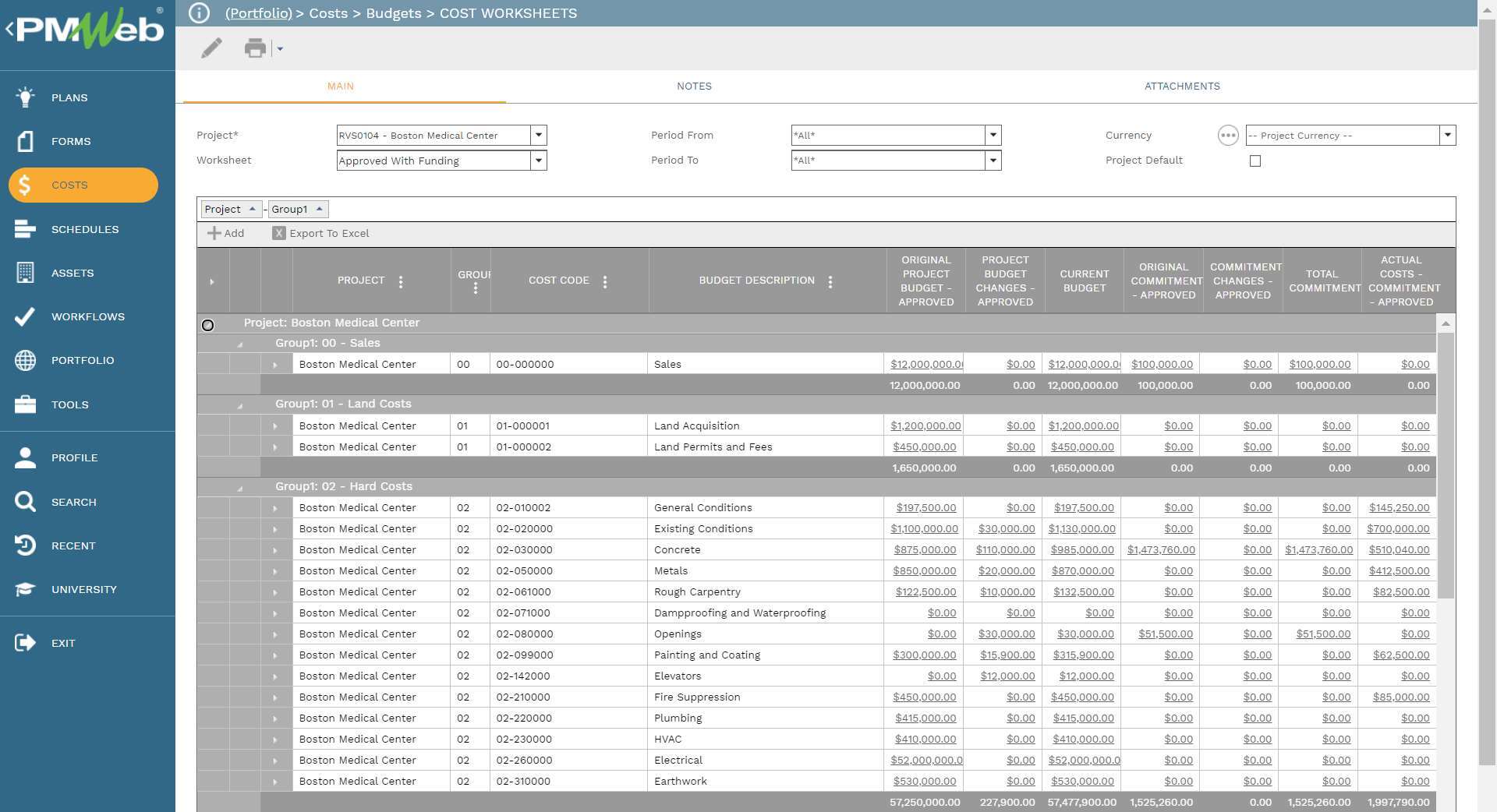Viewport: 1497px width, 812px height.
Task: Click the Add button in grid
Action: click(226, 233)
